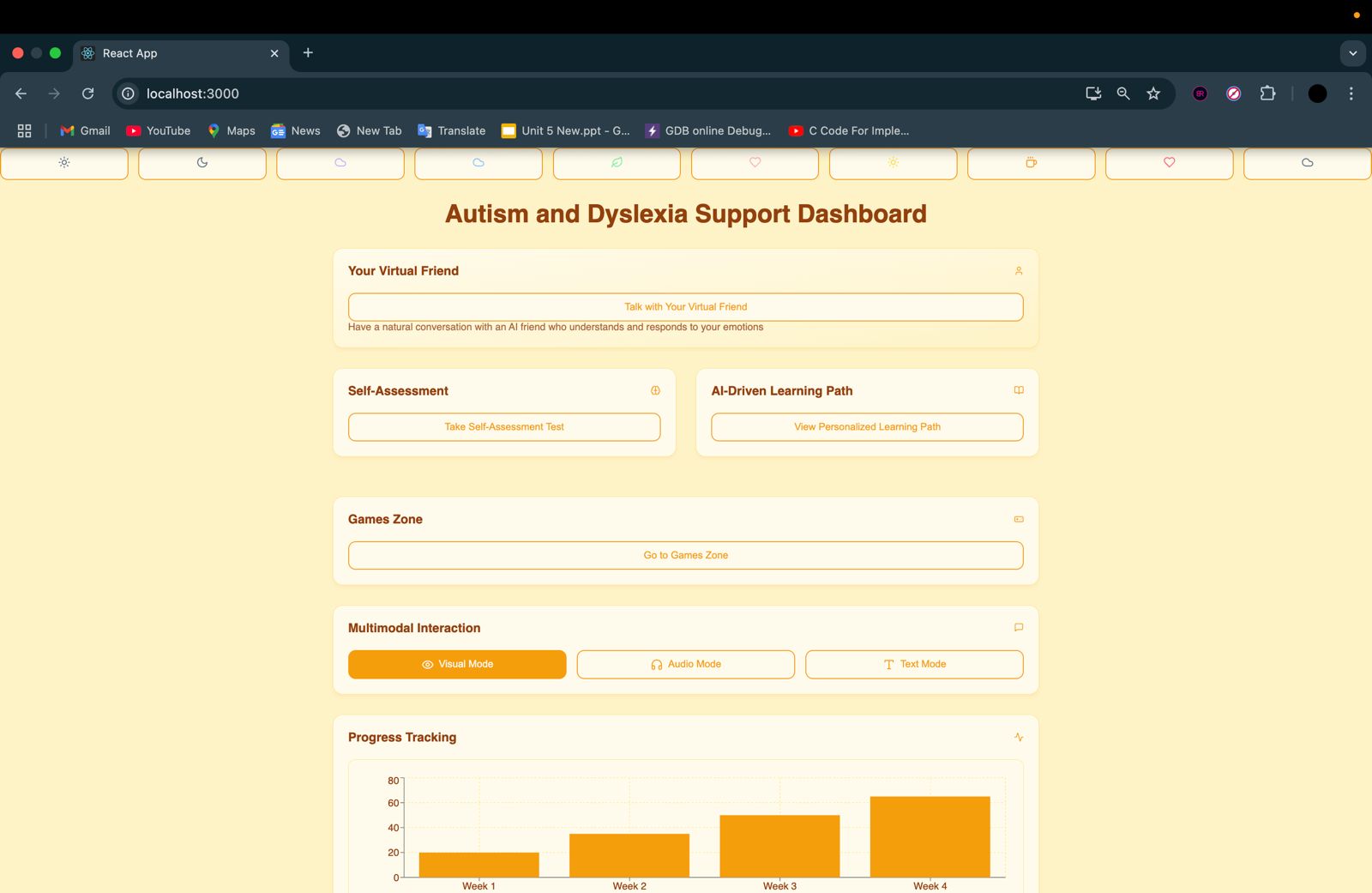Enable Visual Mode
1372x893 pixels.
click(x=457, y=665)
